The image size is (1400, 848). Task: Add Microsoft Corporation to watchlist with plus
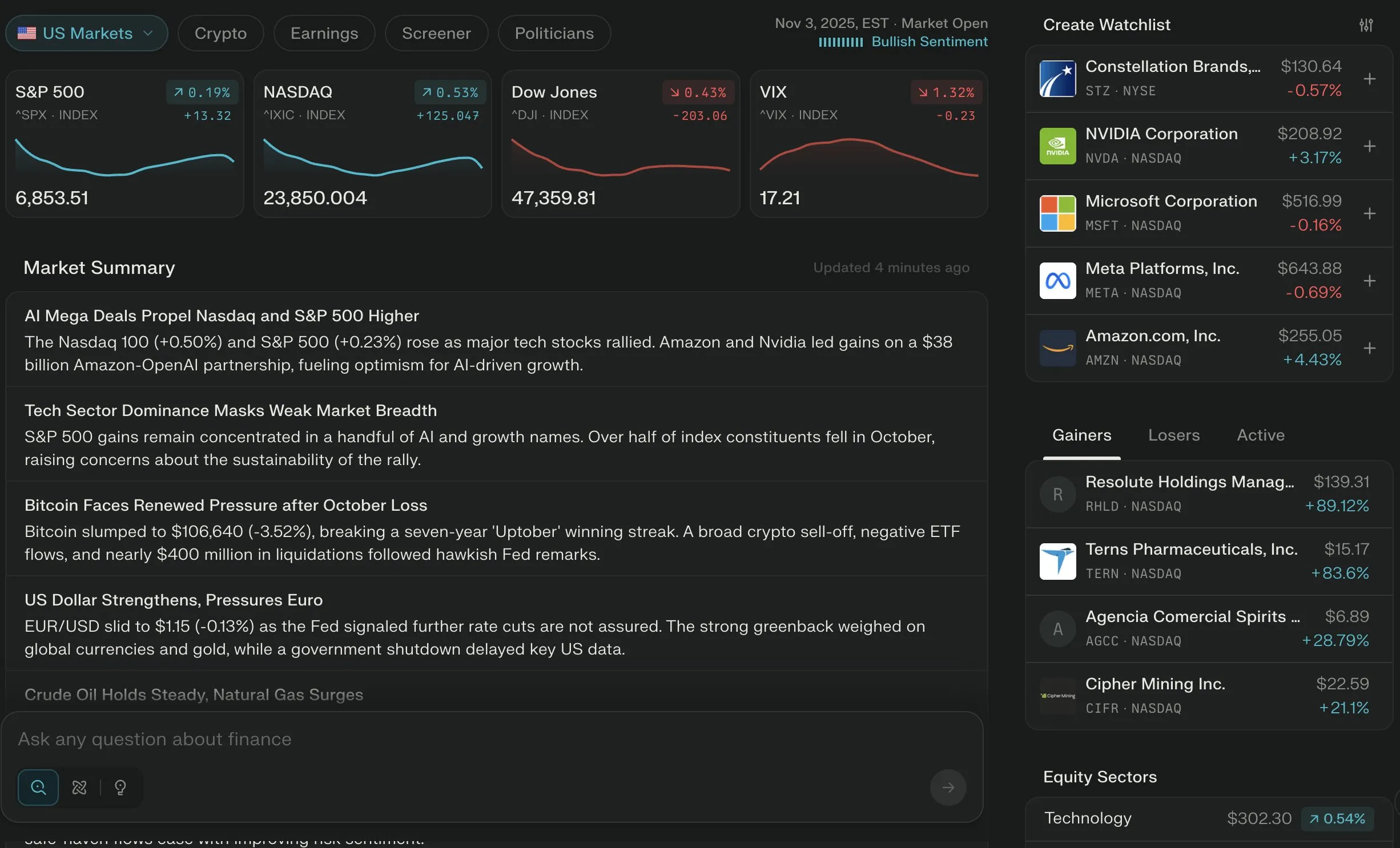pyautogui.click(x=1369, y=213)
